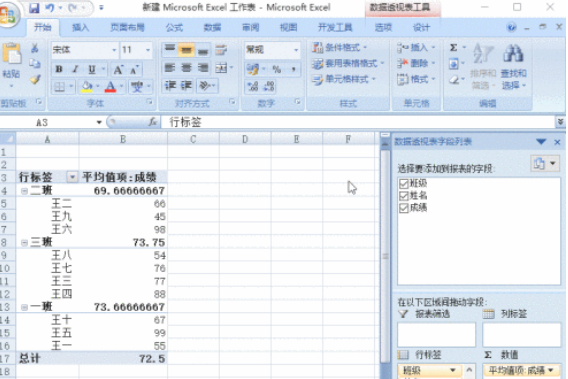Viewport: 568px width, 379px height.
Task: Toggle Bold formatting
Action: point(59,69)
